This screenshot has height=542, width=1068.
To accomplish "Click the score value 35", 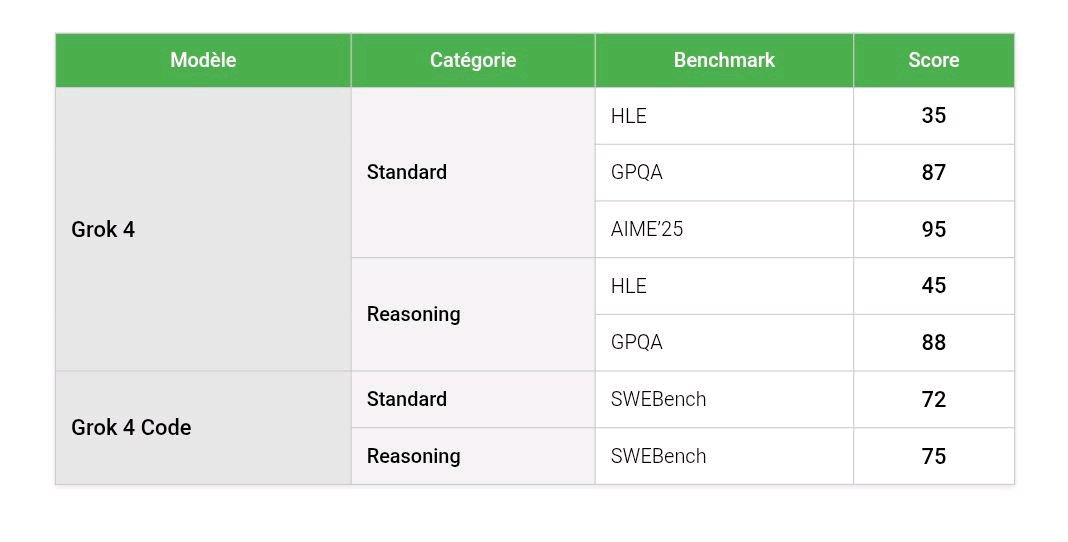I will (933, 116).
